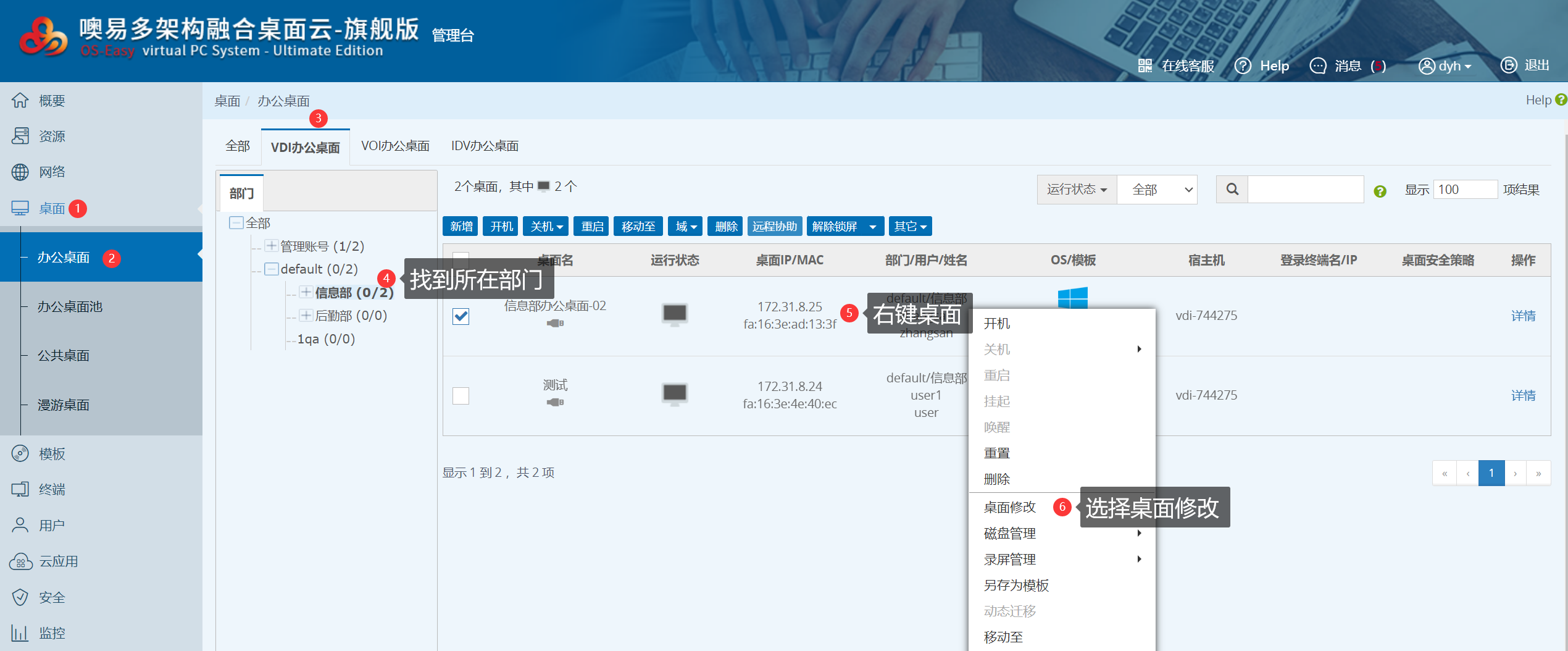Image resolution: width=1568 pixels, height=651 pixels.
Task: Click the 新增 button
Action: coord(461,227)
